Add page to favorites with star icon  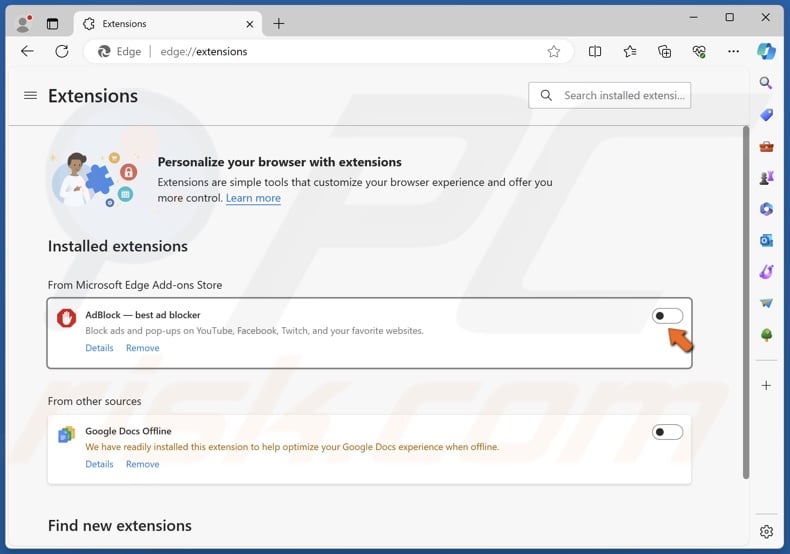click(x=554, y=51)
